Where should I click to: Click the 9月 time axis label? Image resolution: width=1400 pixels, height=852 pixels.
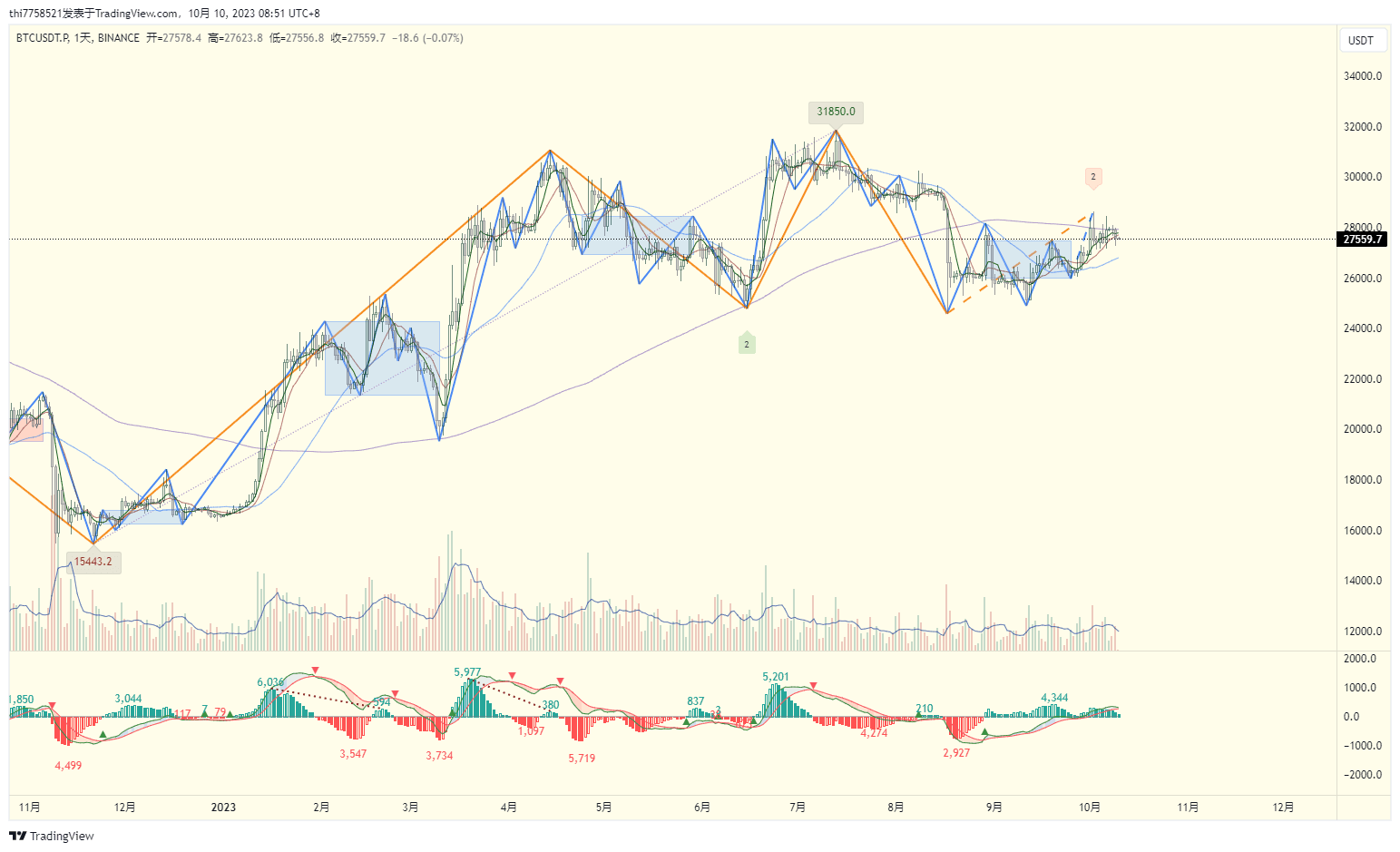tap(994, 808)
